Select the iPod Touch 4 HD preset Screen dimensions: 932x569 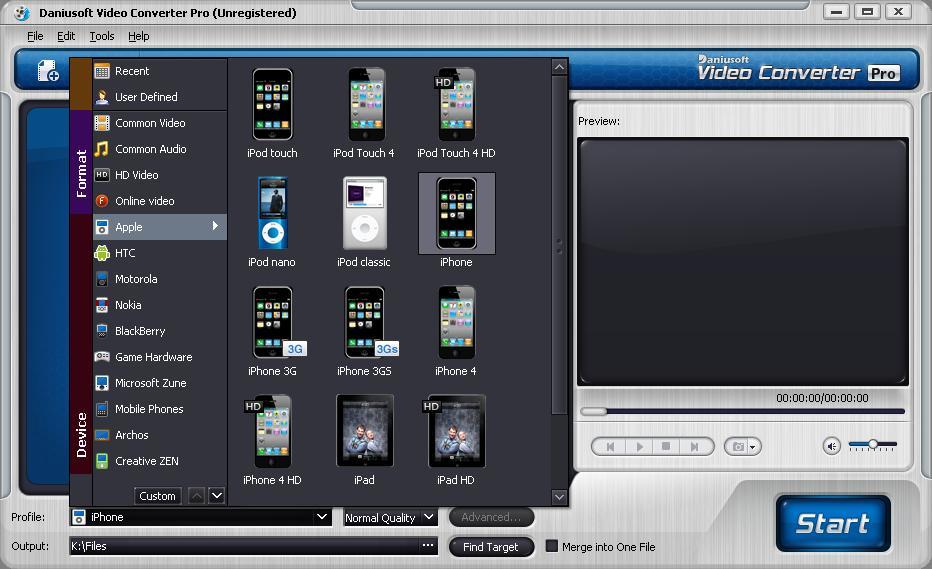[456, 114]
